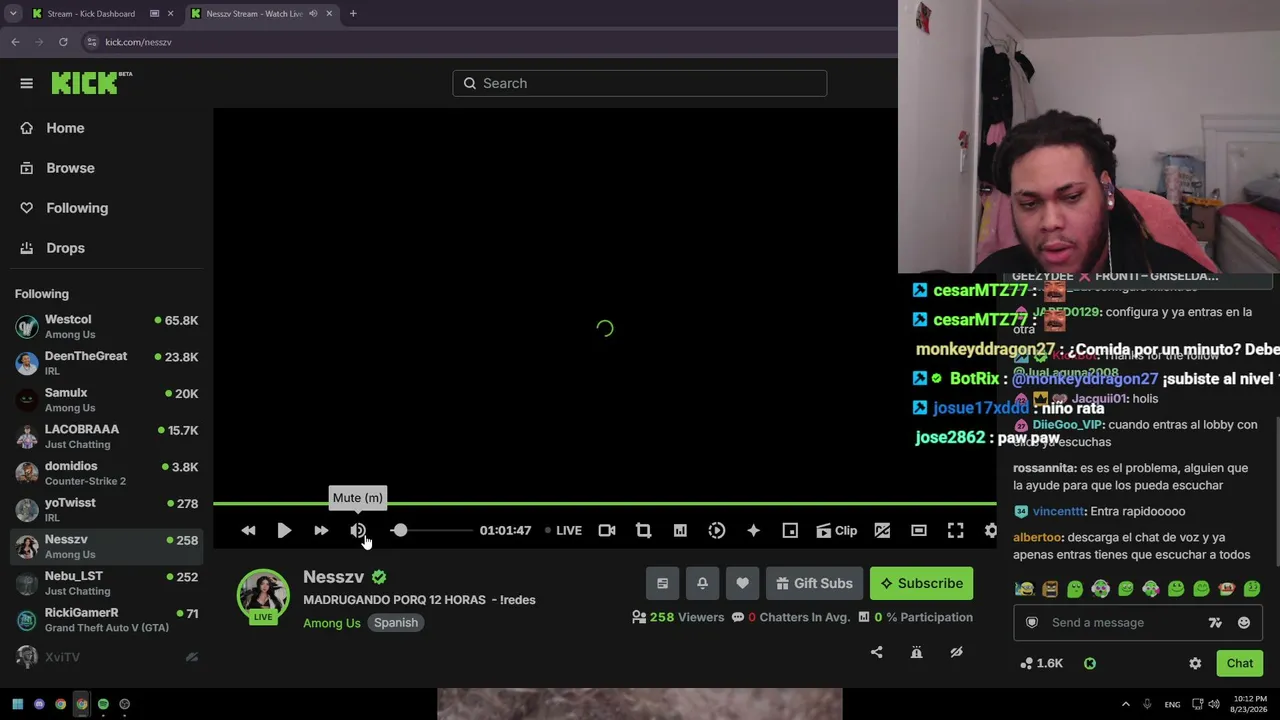Adjust the player volume slider

(x=432, y=530)
